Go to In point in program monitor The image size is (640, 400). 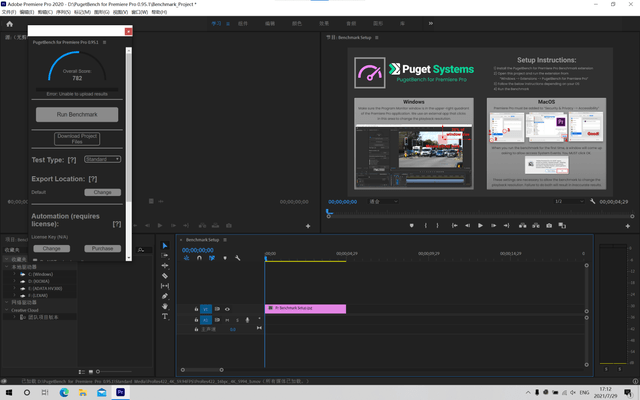[x=454, y=225]
